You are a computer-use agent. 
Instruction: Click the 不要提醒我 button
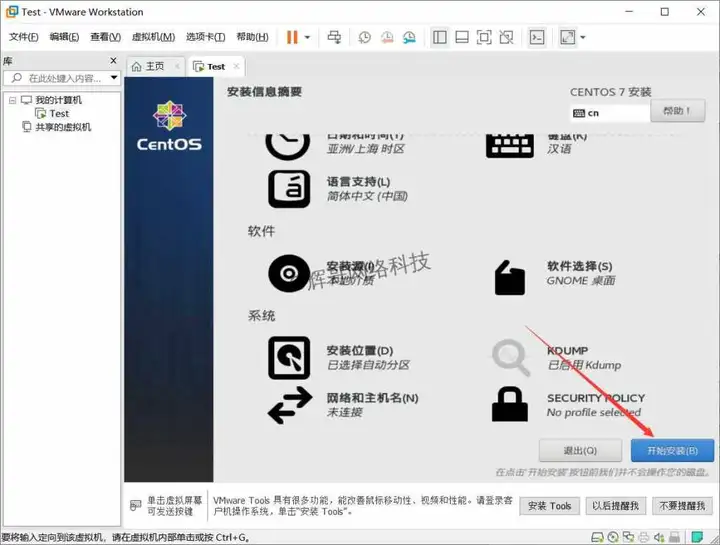(x=682, y=506)
